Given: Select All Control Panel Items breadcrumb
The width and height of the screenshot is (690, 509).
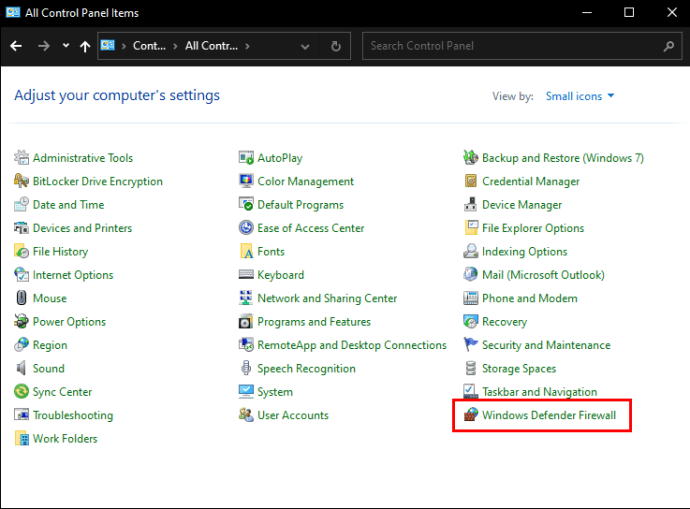Looking at the screenshot, I should [211, 46].
